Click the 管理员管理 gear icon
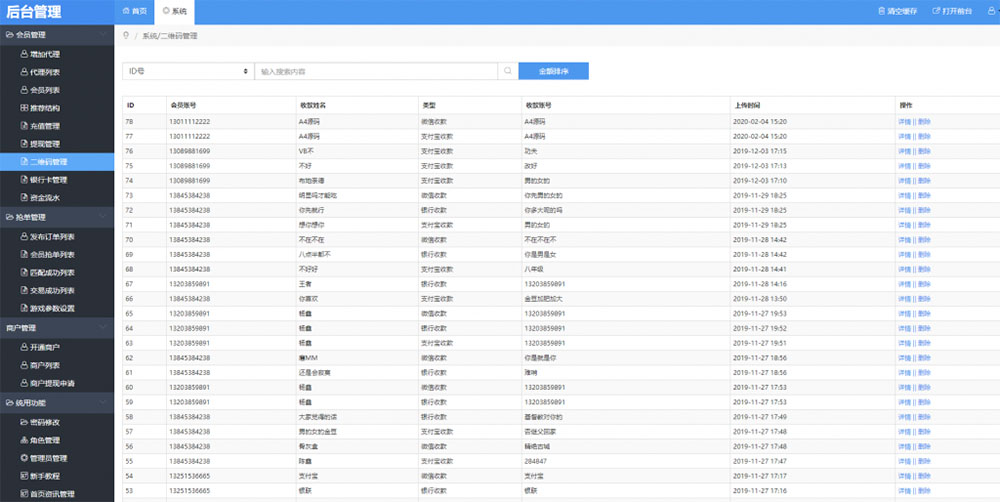The image size is (1000, 502). click(24, 458)
